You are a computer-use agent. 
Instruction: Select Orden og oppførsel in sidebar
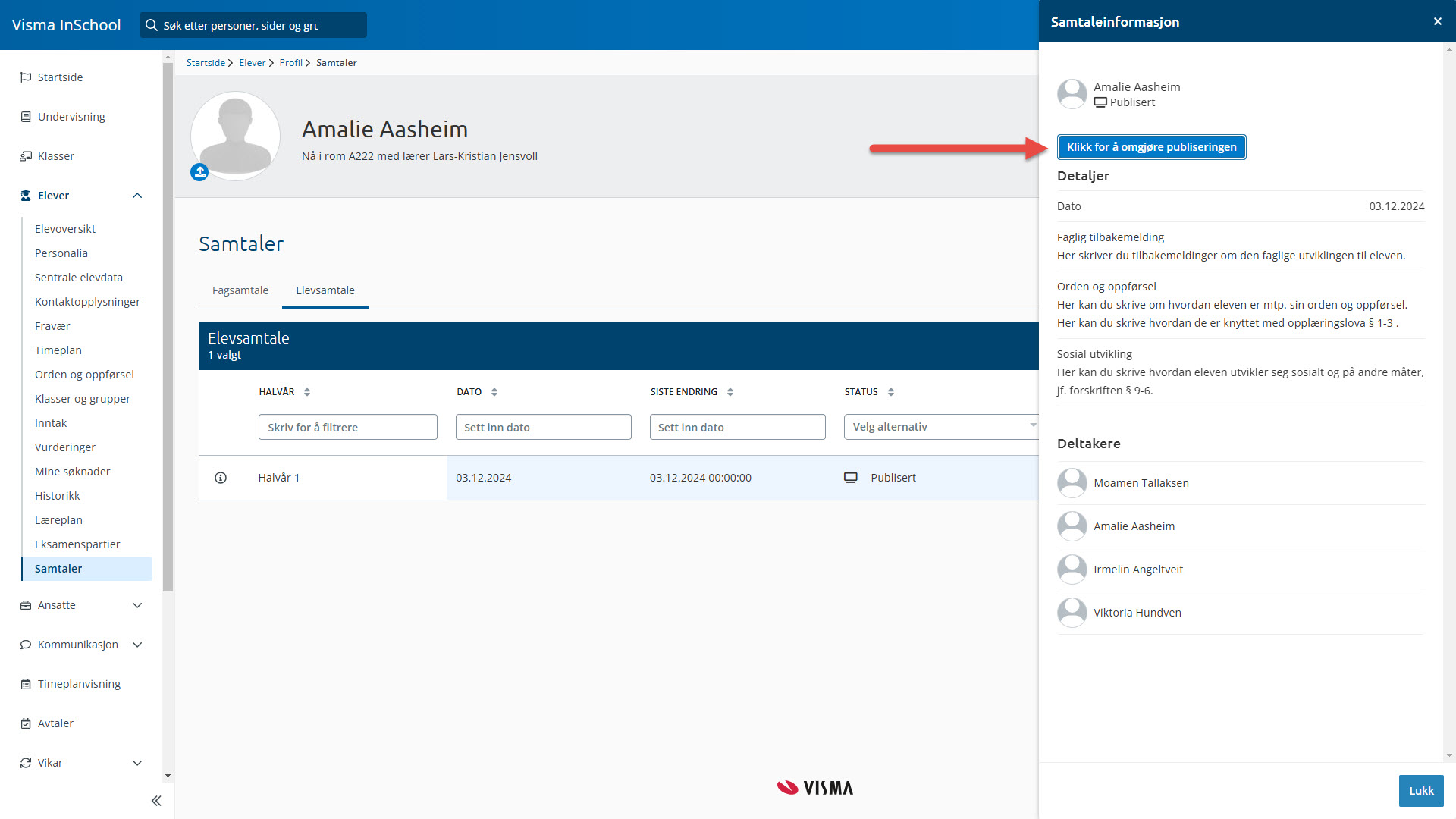(84, 375)
